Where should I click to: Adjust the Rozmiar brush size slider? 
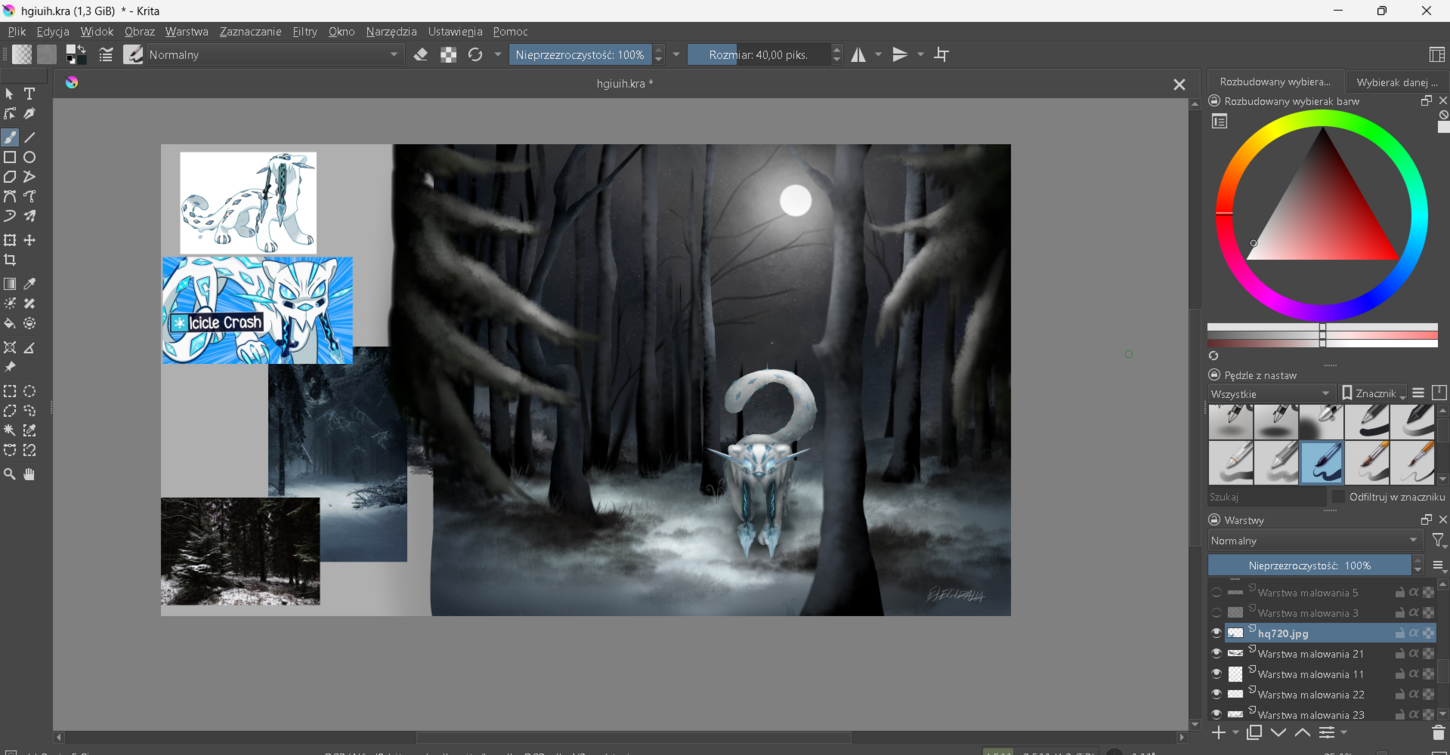tap(758, 55)
